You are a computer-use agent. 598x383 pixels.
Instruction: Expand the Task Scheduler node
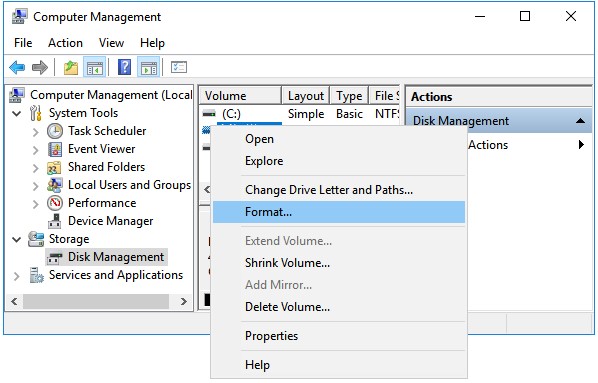(36, 132)
